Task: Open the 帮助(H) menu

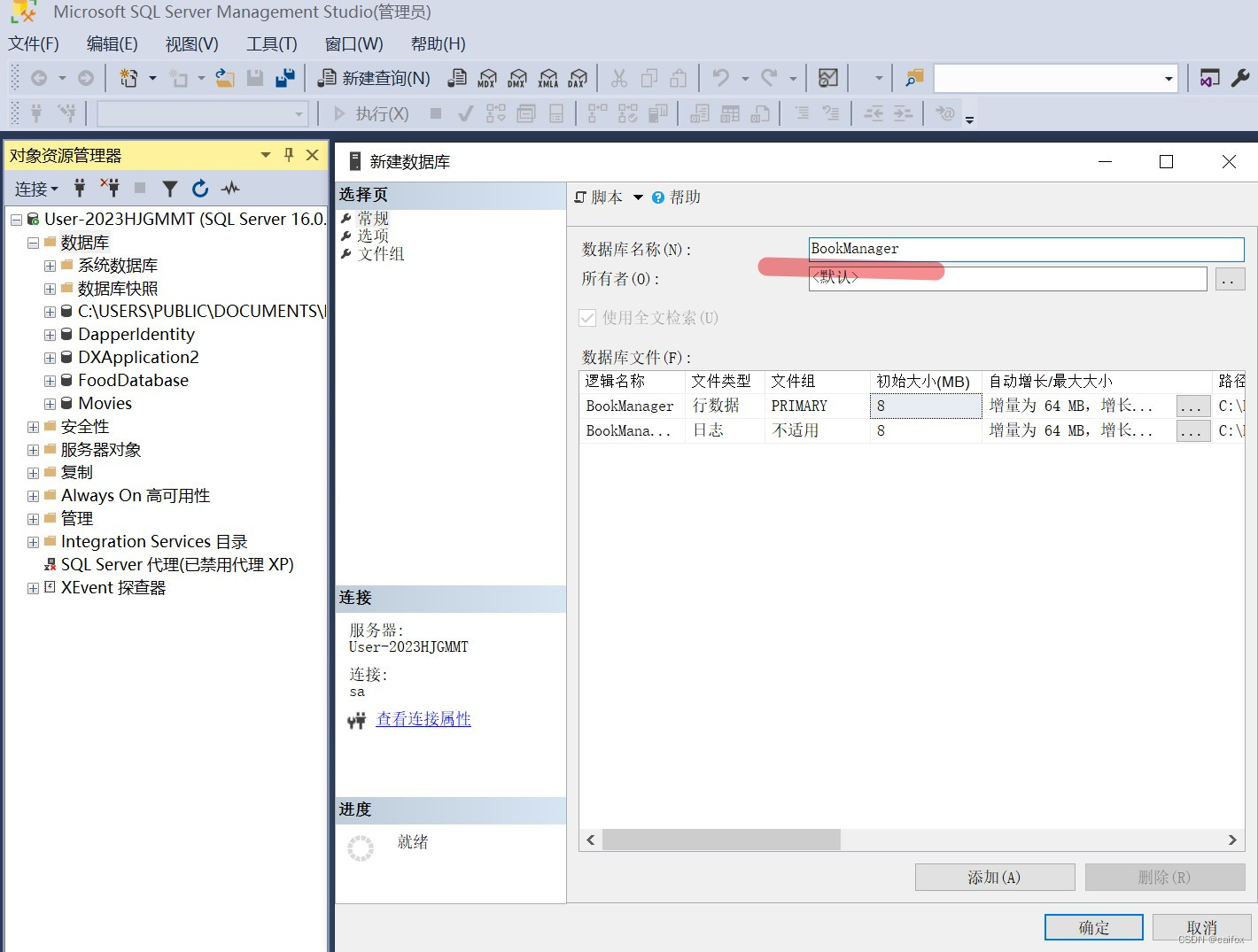Action: [439, 44]
